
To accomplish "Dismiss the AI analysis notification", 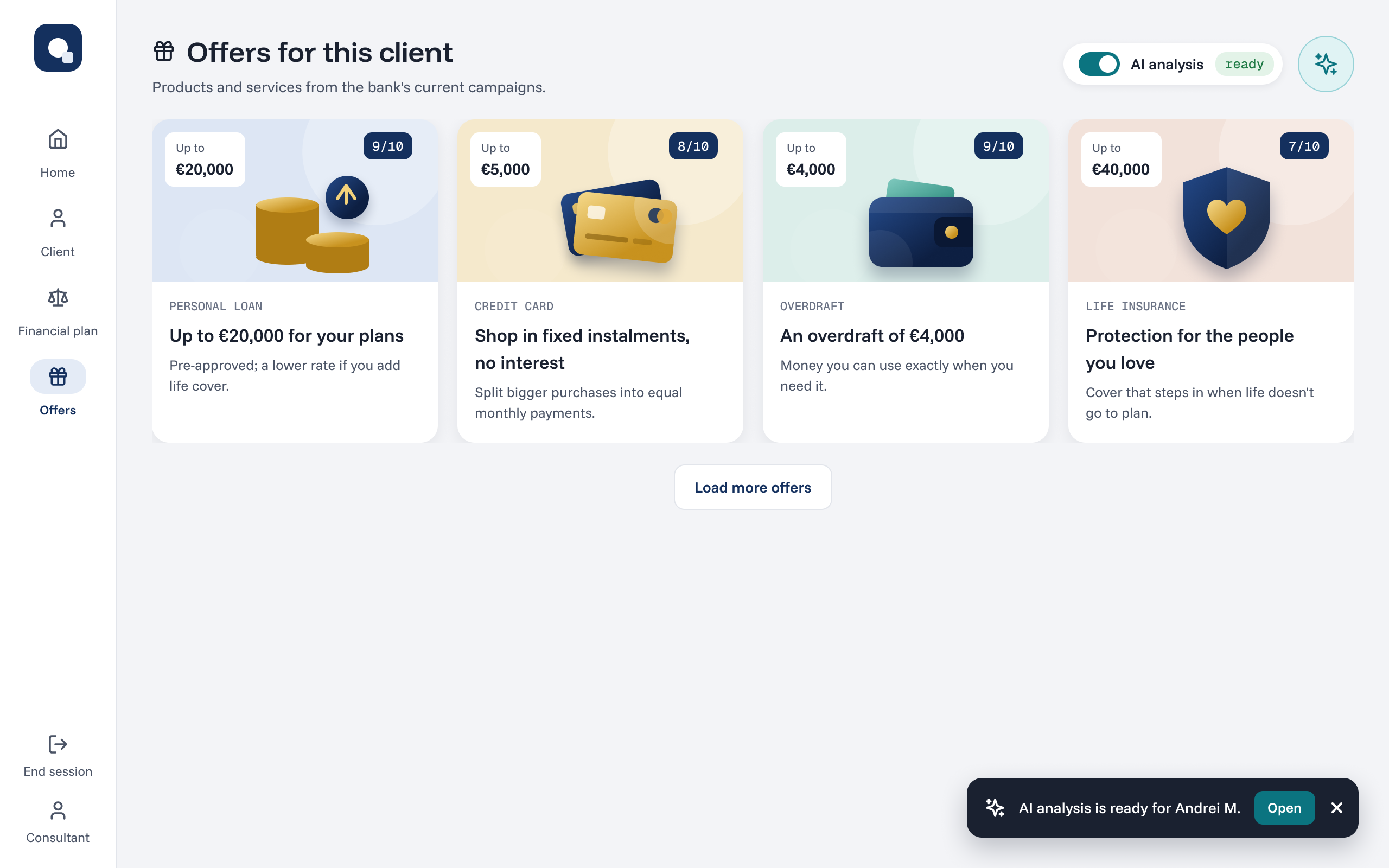I will pyautogui.click(x=1337, y=808).
